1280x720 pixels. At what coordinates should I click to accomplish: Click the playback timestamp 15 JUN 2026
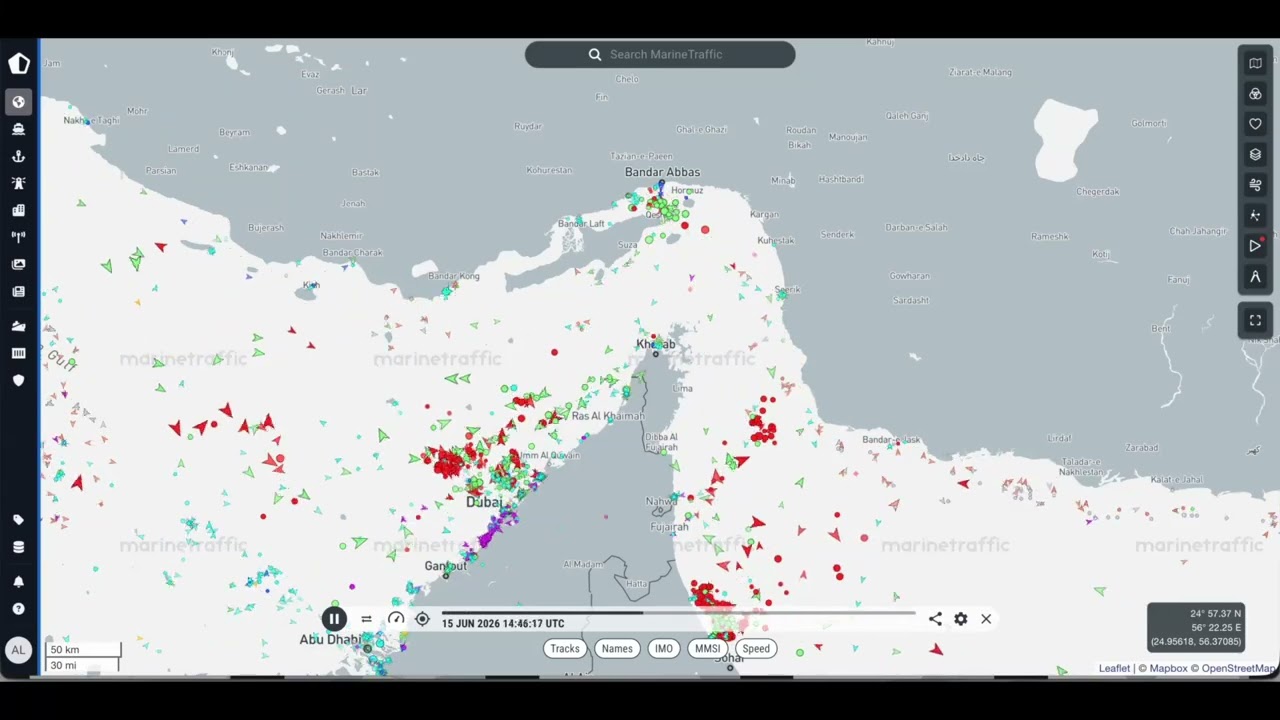pyautogui.click(x=503, y=624)
